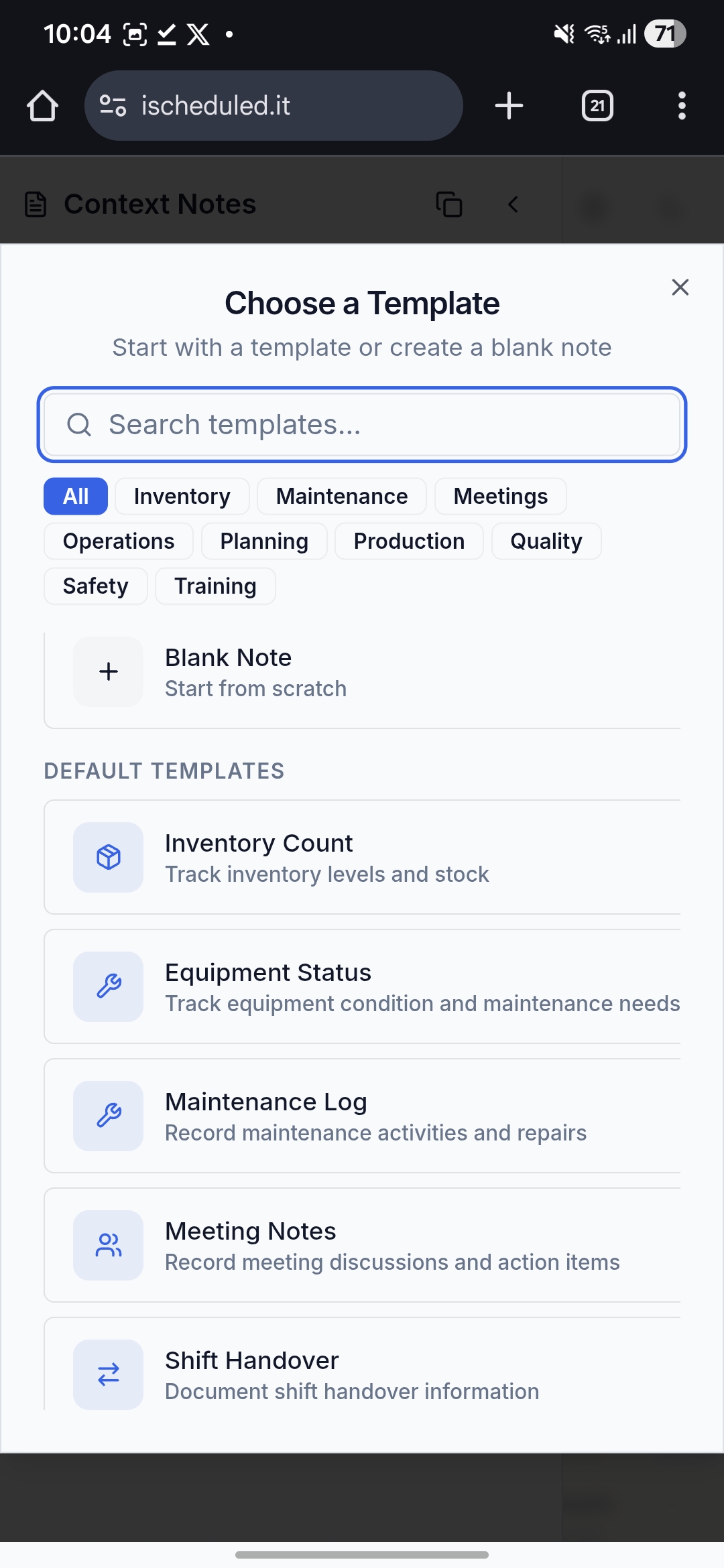The height and width of the screenshot is (1568, 724).
Task: Open a new browser tab with plus icon
Action: coord(509,106)
